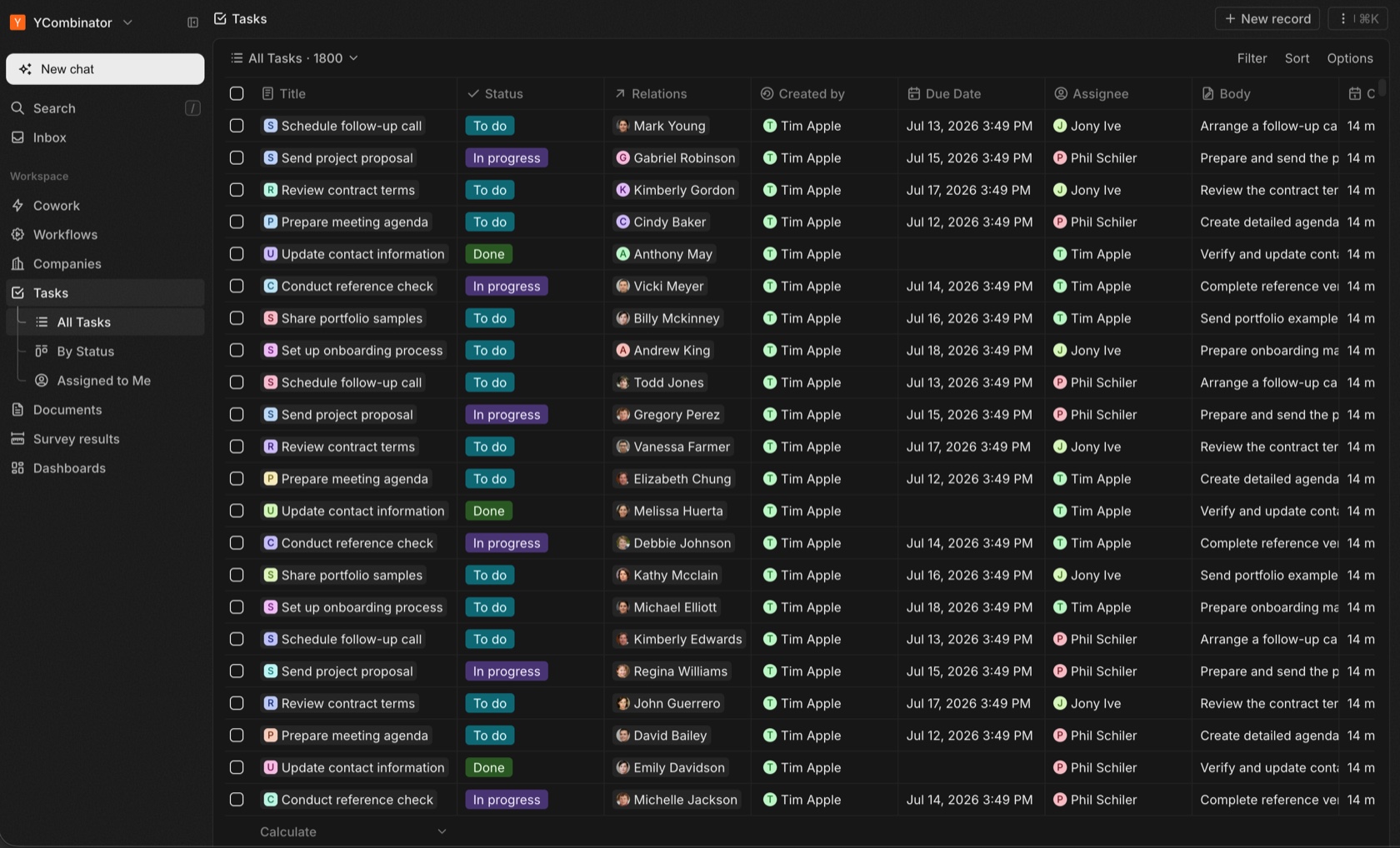Click the slash shortcut badge next to Search
The width and height of the screenshot is (1400, 848).
click(192, 108)
